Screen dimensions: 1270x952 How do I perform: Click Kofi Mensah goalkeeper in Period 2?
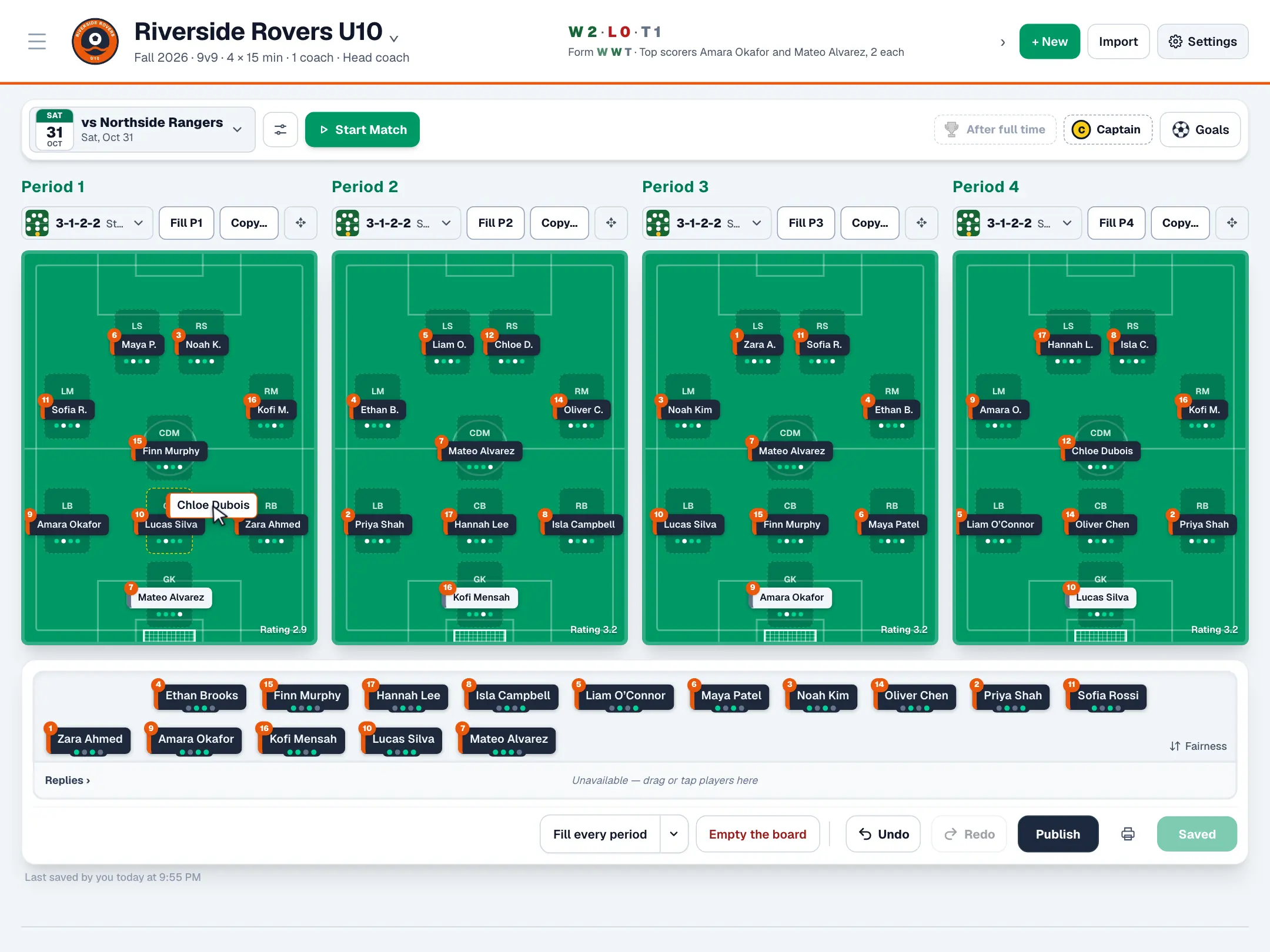[480, 597]
